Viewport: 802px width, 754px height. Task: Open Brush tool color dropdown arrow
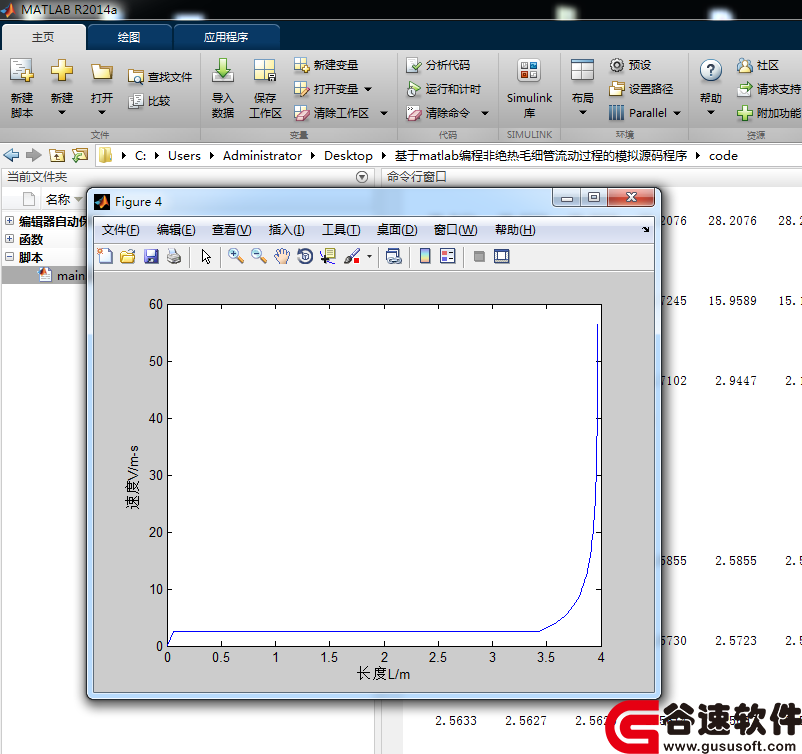pyautogui.click(x=369, y=256)
